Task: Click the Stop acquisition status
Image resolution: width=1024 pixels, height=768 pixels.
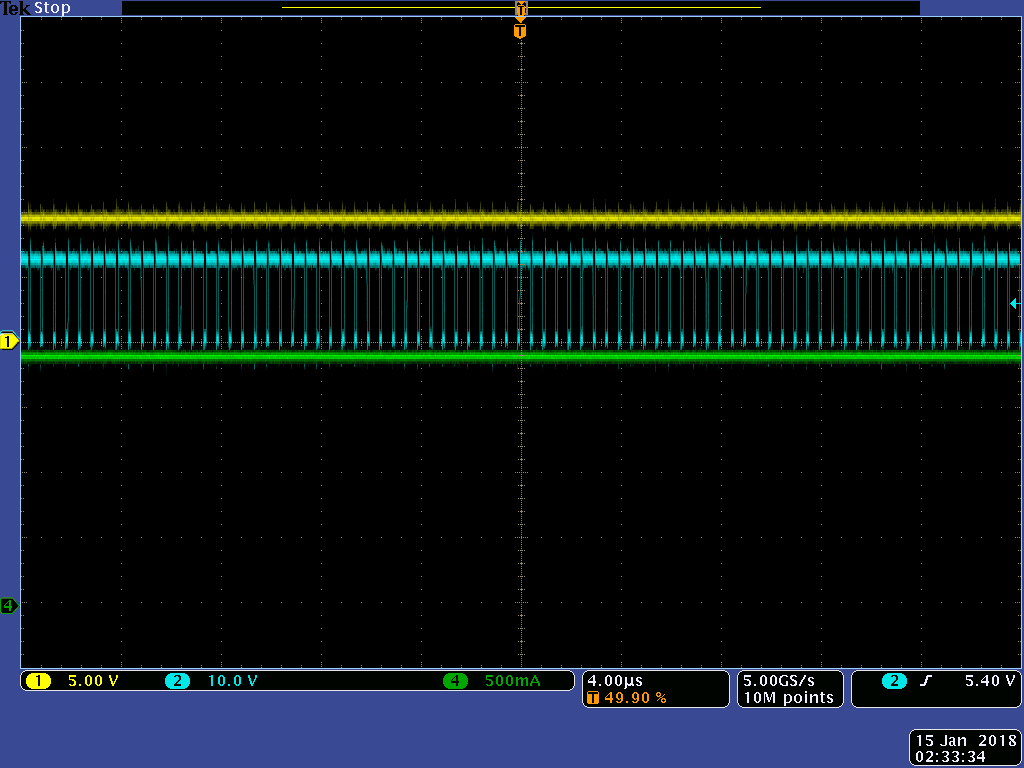Action: 52,8
